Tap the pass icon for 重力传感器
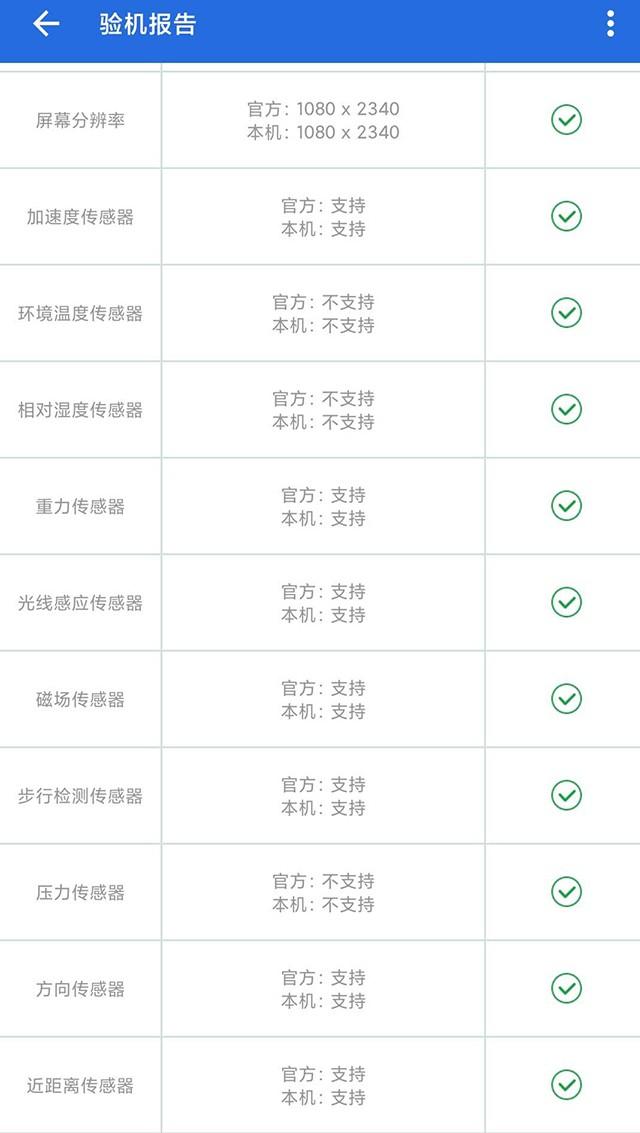 pos(566,506)
